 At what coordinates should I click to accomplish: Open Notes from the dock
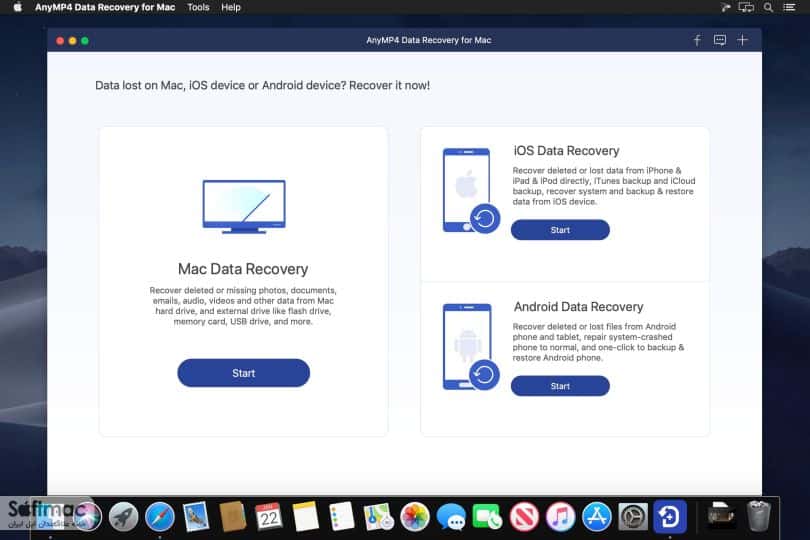305,516
